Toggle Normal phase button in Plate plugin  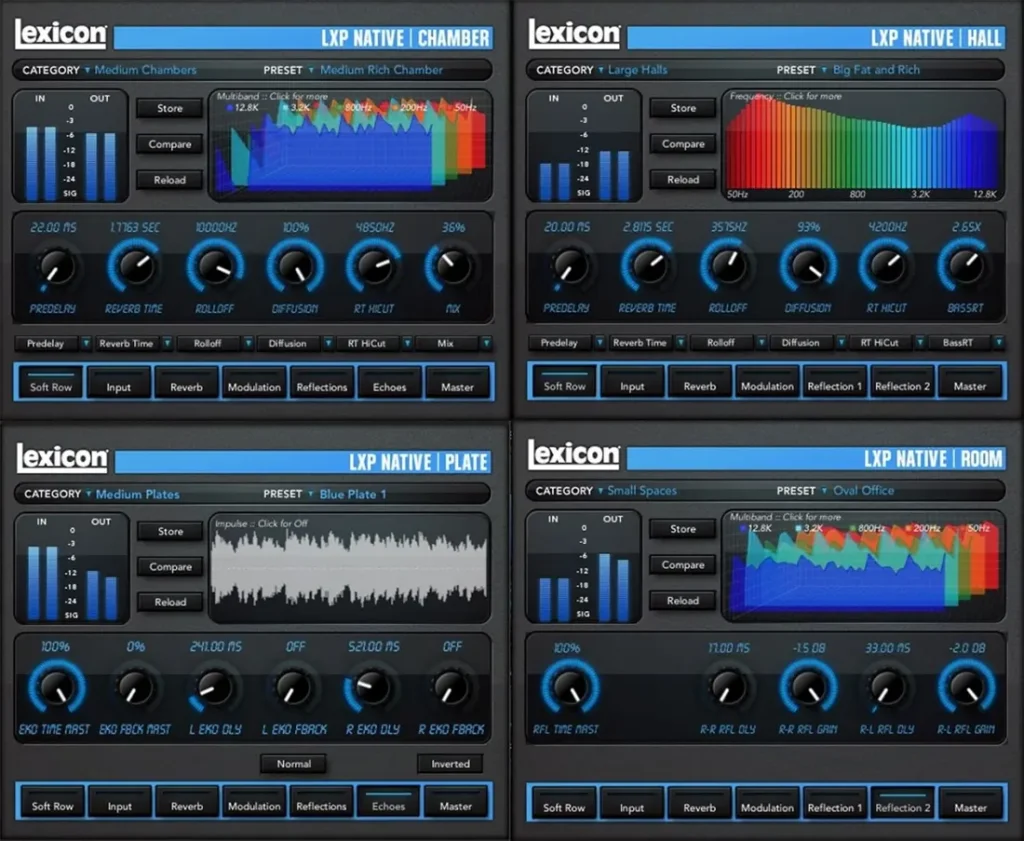click(294, 764)
